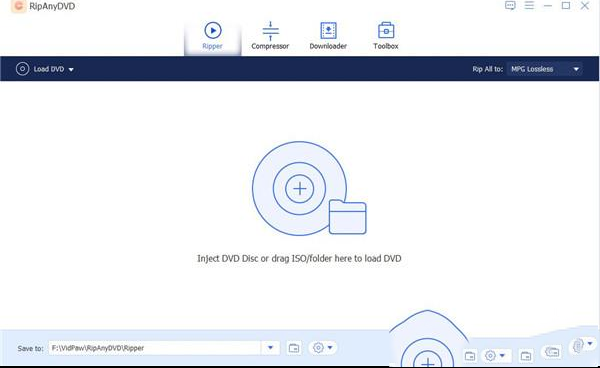Switch to the Ripper tab
The width and height of the screenshot is (600, 368).
(x=212, y=36)
